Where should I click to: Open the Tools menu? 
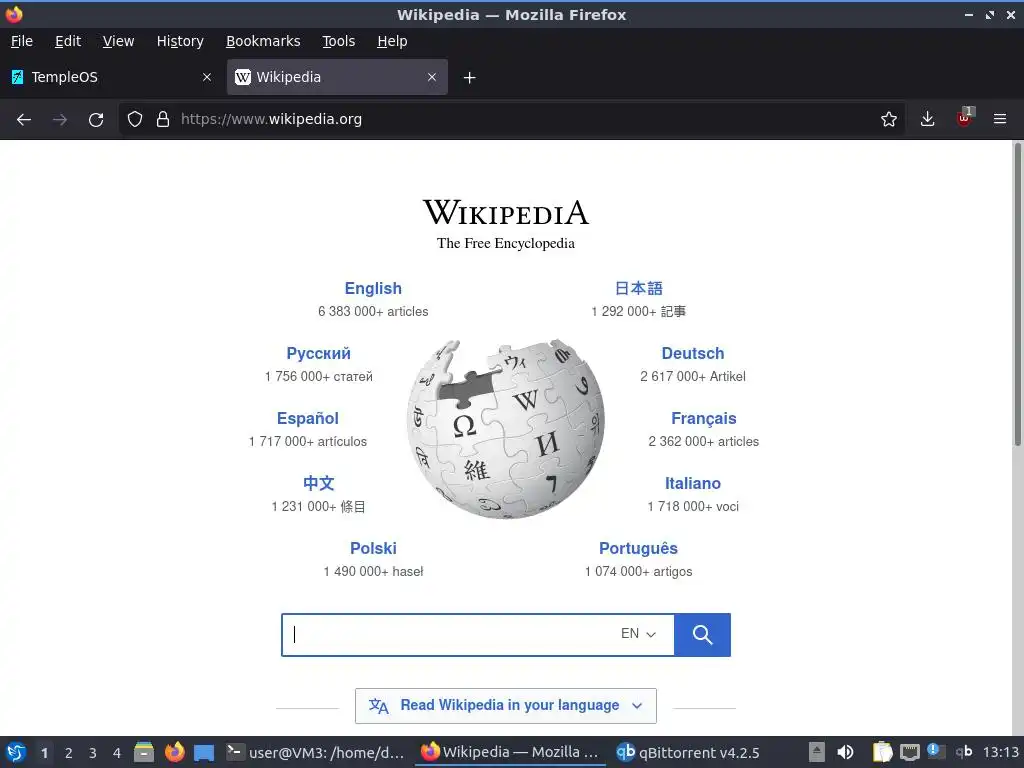tap(338, 41)
